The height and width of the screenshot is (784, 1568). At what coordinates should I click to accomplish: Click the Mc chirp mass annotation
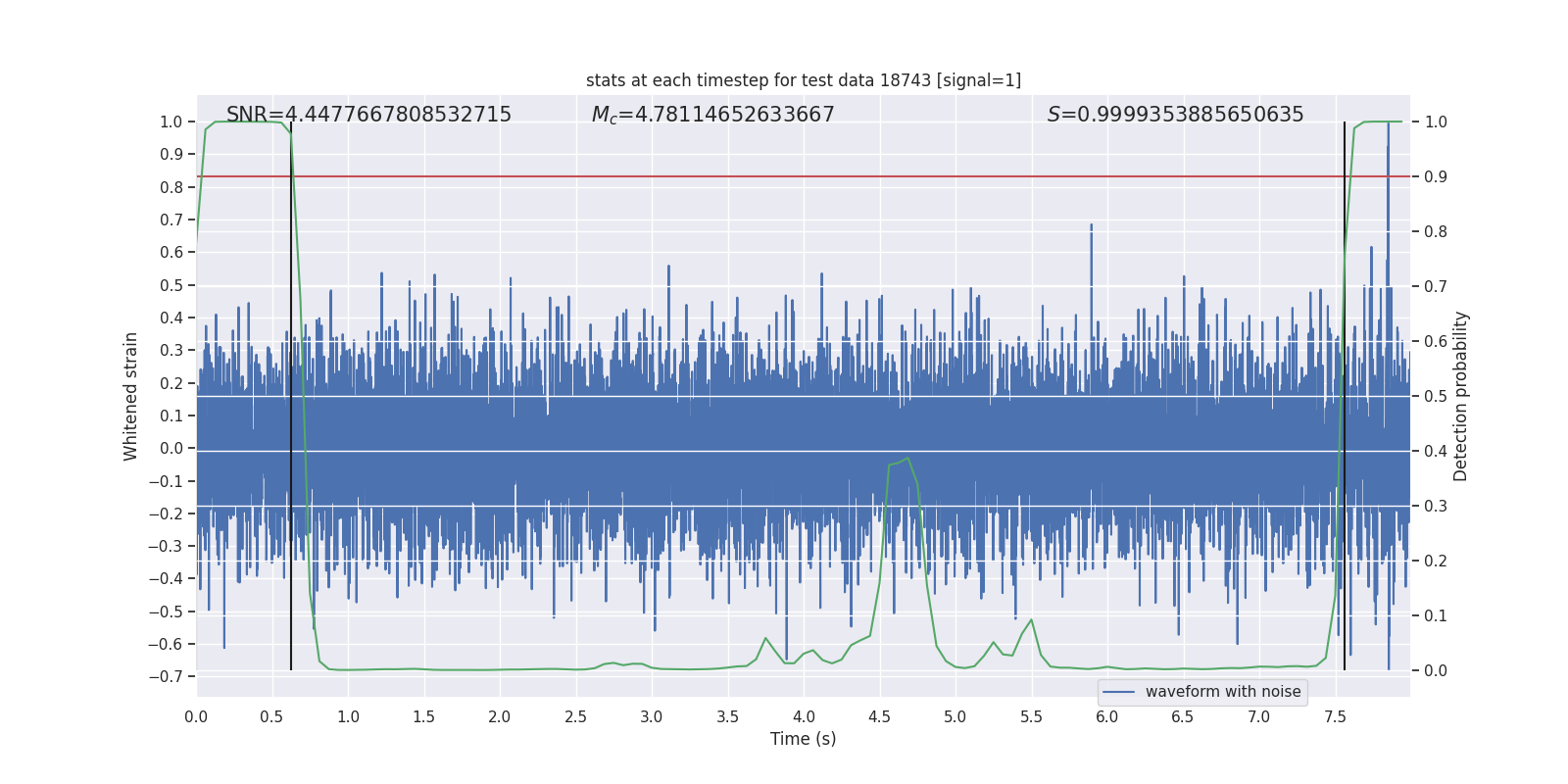pyautogui.click(x=712, y=115)
